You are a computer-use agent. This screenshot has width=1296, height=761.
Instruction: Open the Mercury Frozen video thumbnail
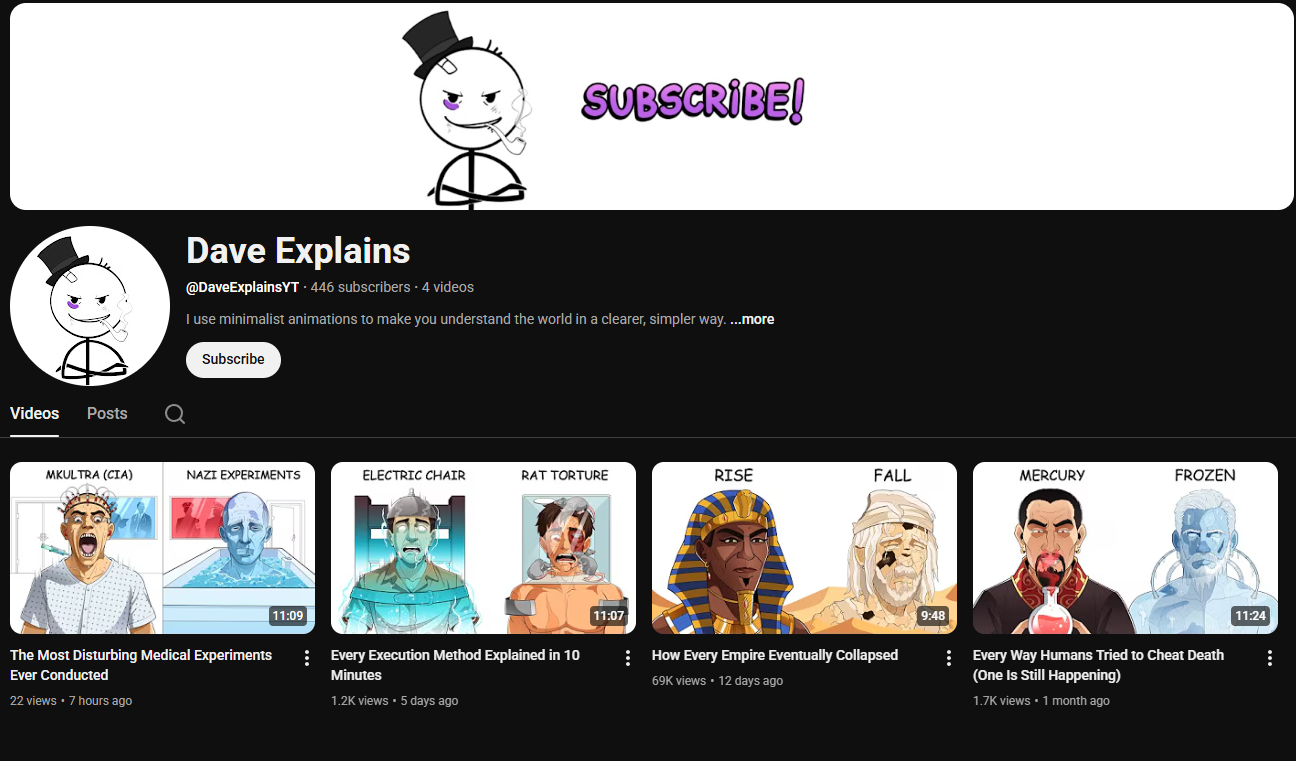pos(1125,548)
